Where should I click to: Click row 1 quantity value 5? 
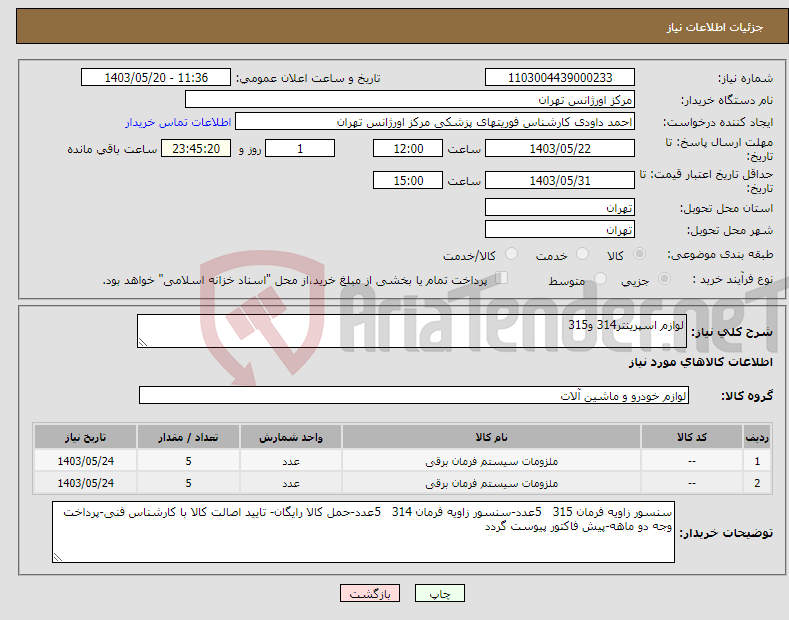click(188, 461)
